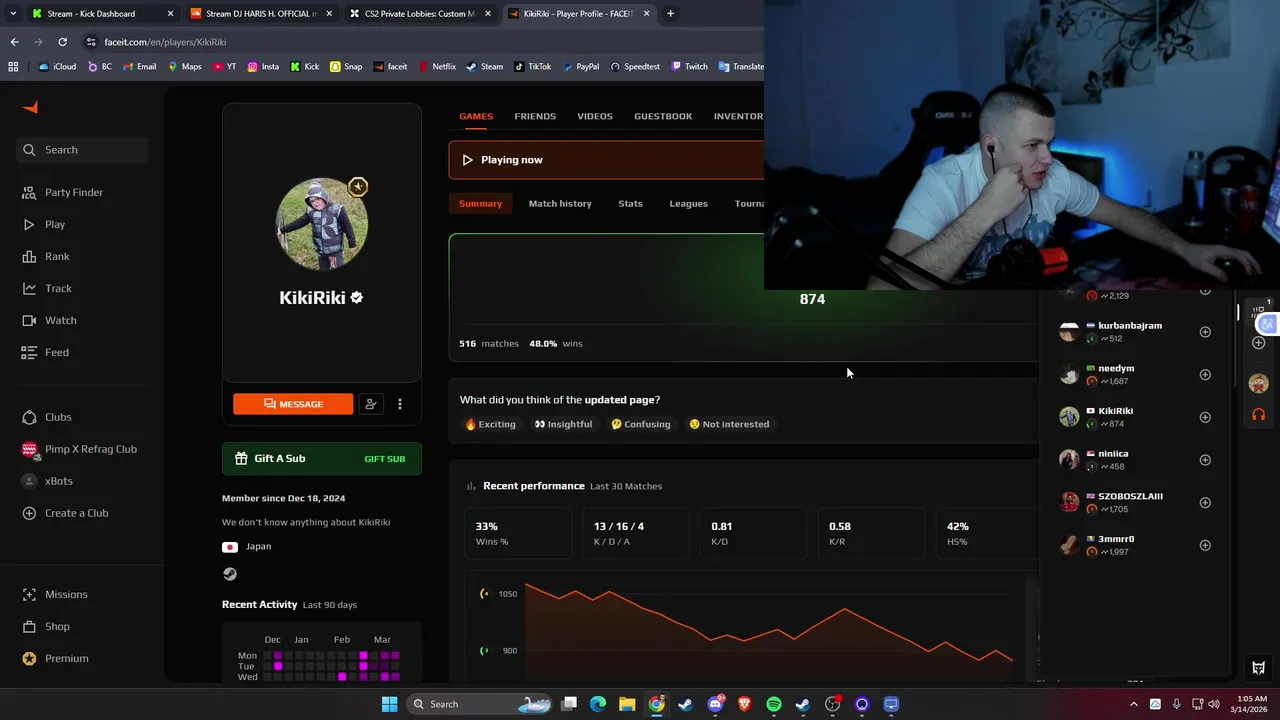
Task: Add kurbanbajram with the plus icon
Action: (x=1205, y=332)
